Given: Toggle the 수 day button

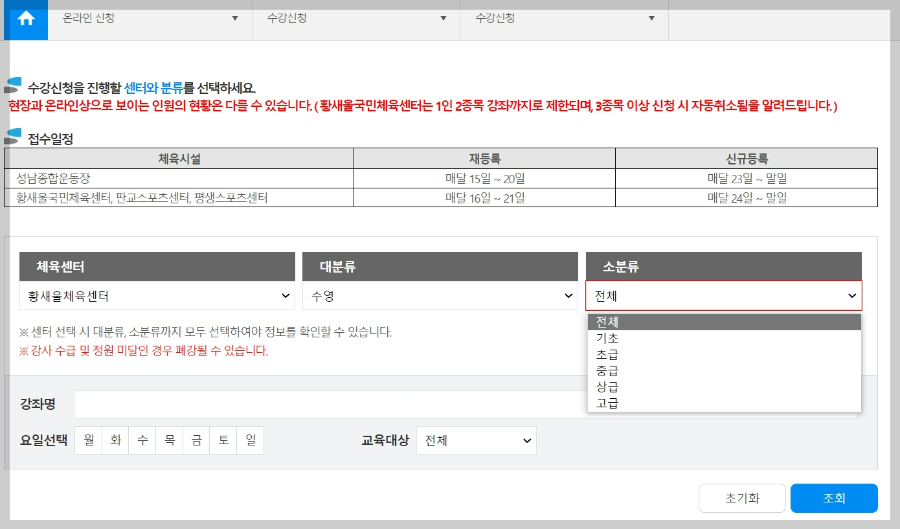Looking at the screenshot, I should (142, 441).
